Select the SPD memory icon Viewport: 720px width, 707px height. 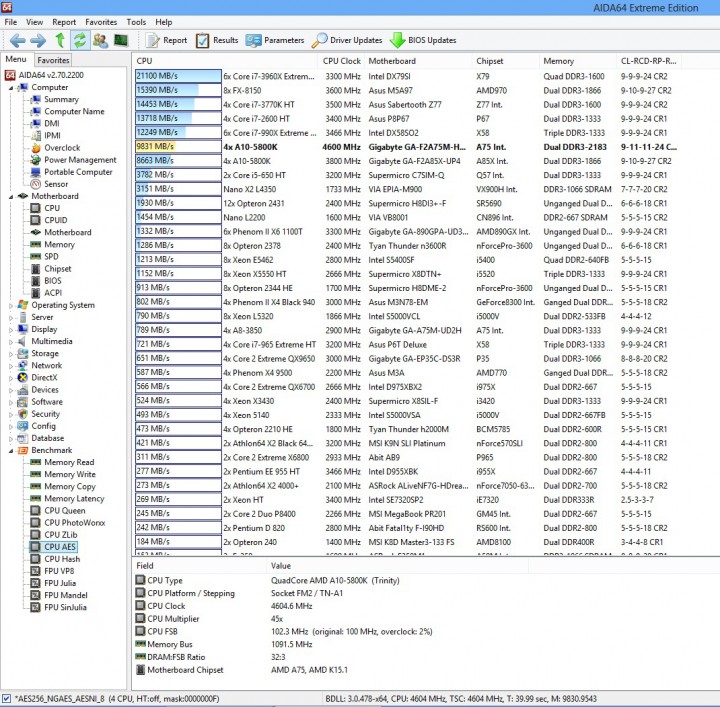click(x=36, y=257)
